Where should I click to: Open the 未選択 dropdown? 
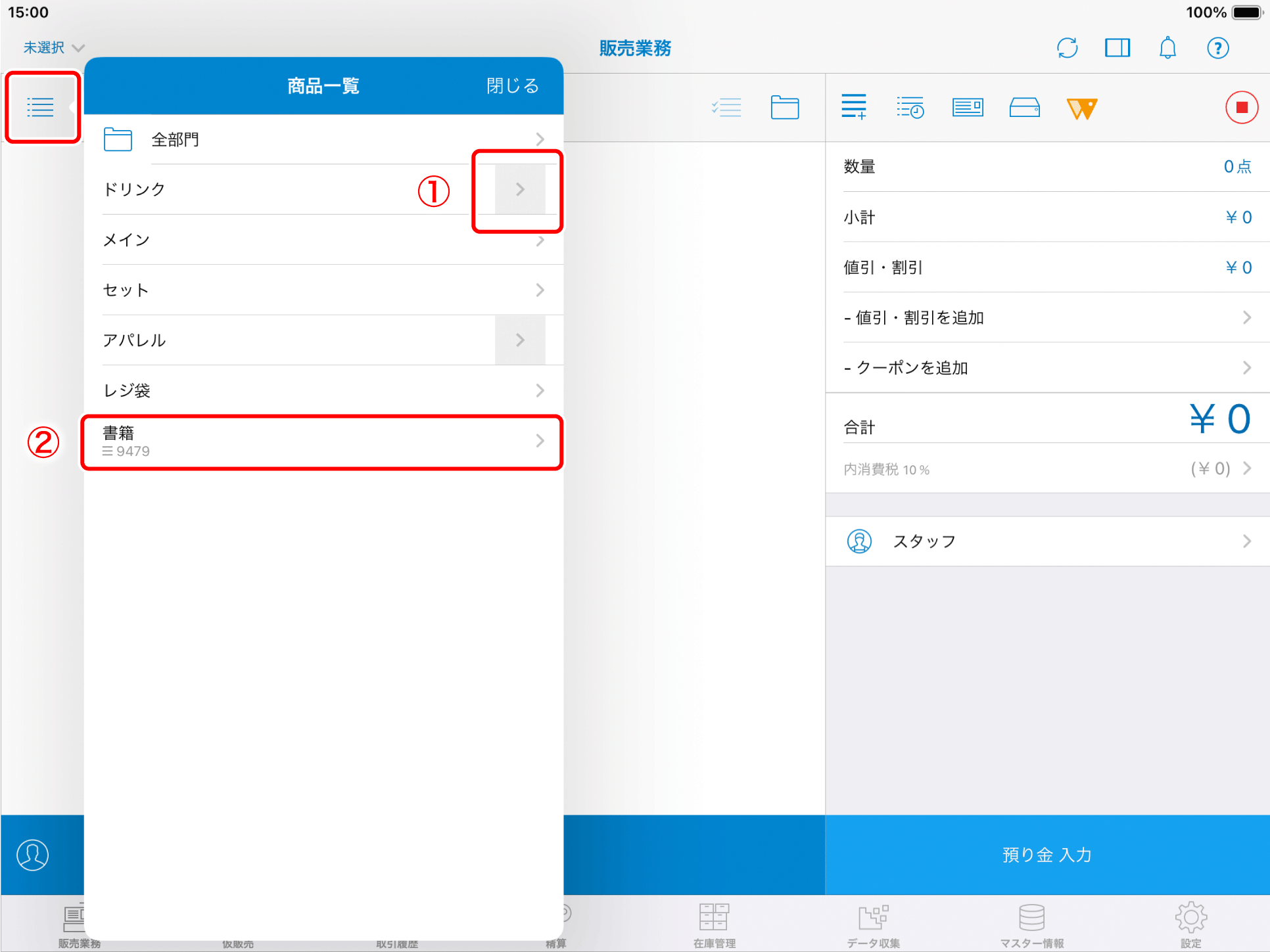[x=53, y=48]
